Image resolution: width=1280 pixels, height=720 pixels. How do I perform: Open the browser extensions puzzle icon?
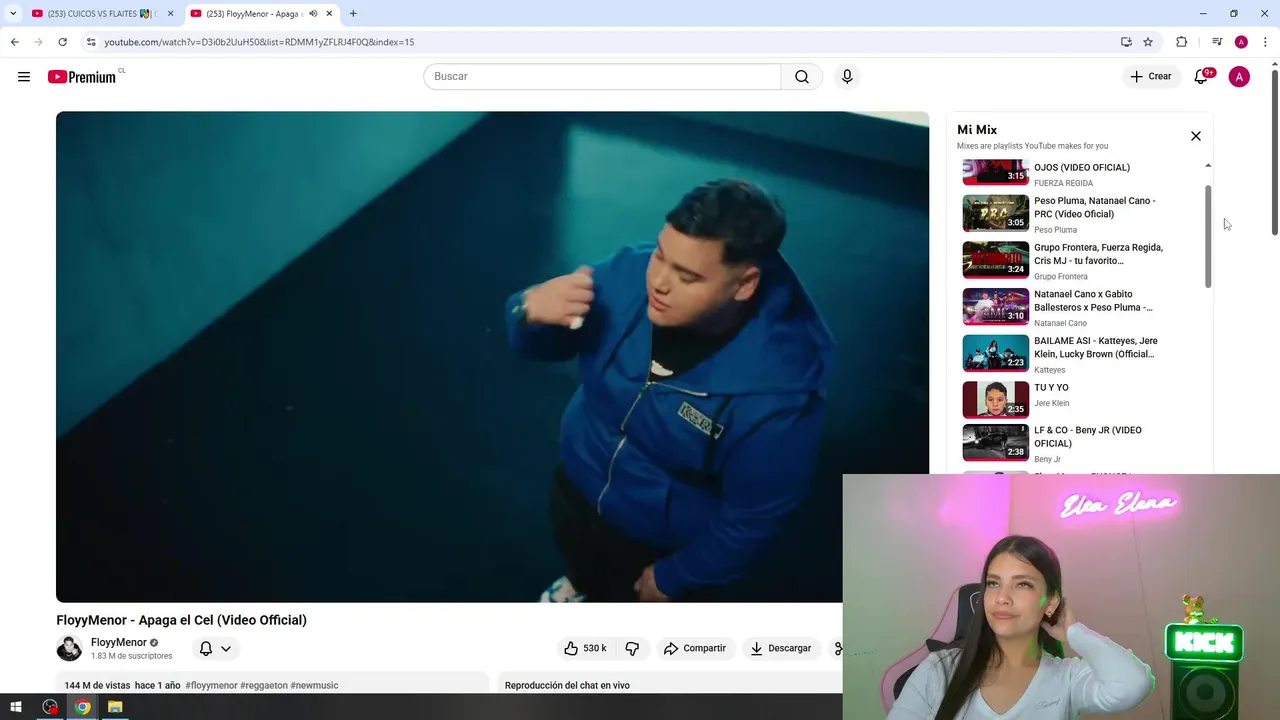[x=1182, y=42]
